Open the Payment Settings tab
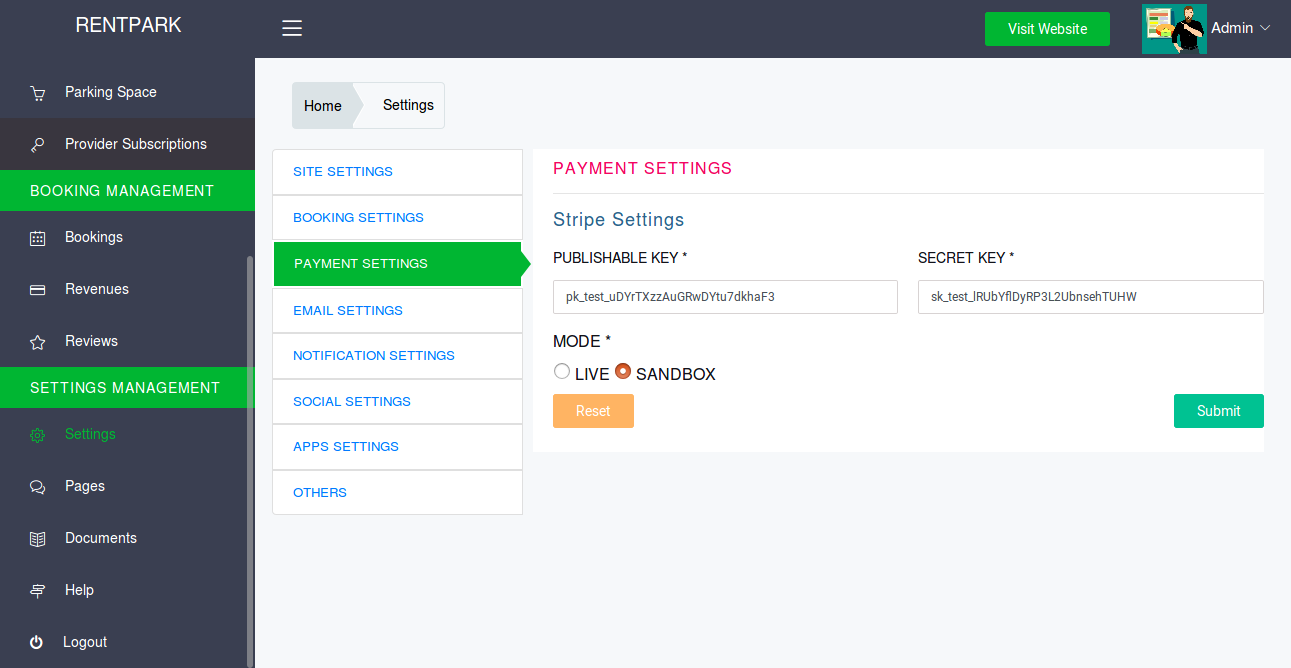Image resolution: width=1291 pixels, height=668 pixels. click(x=397, y=264)
